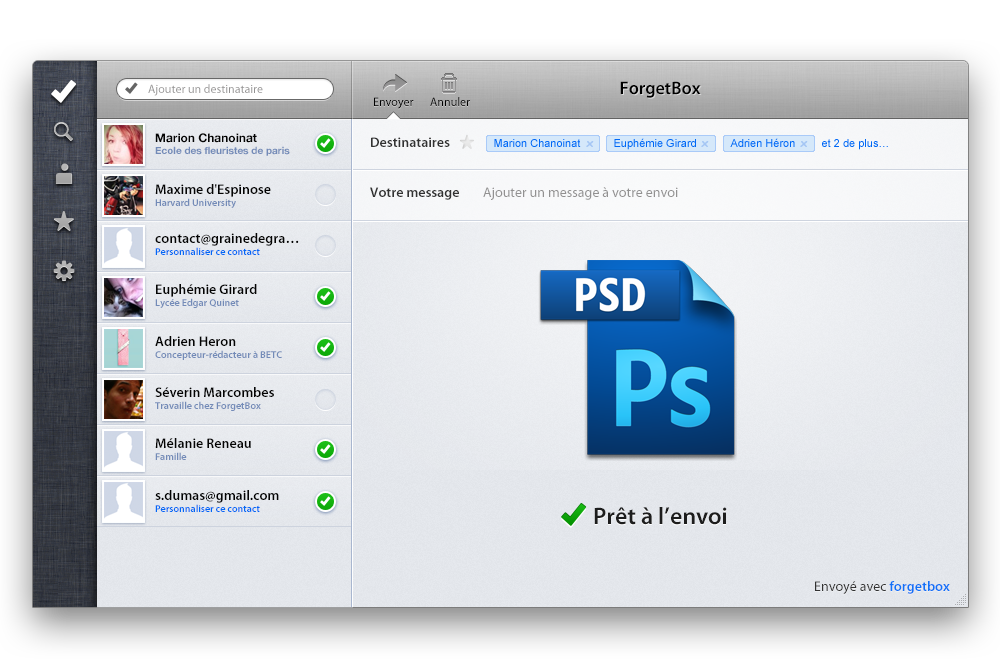The image size is (1000, 667).
Task: Click the star next to Destinataires
Action: pos(467,142)
